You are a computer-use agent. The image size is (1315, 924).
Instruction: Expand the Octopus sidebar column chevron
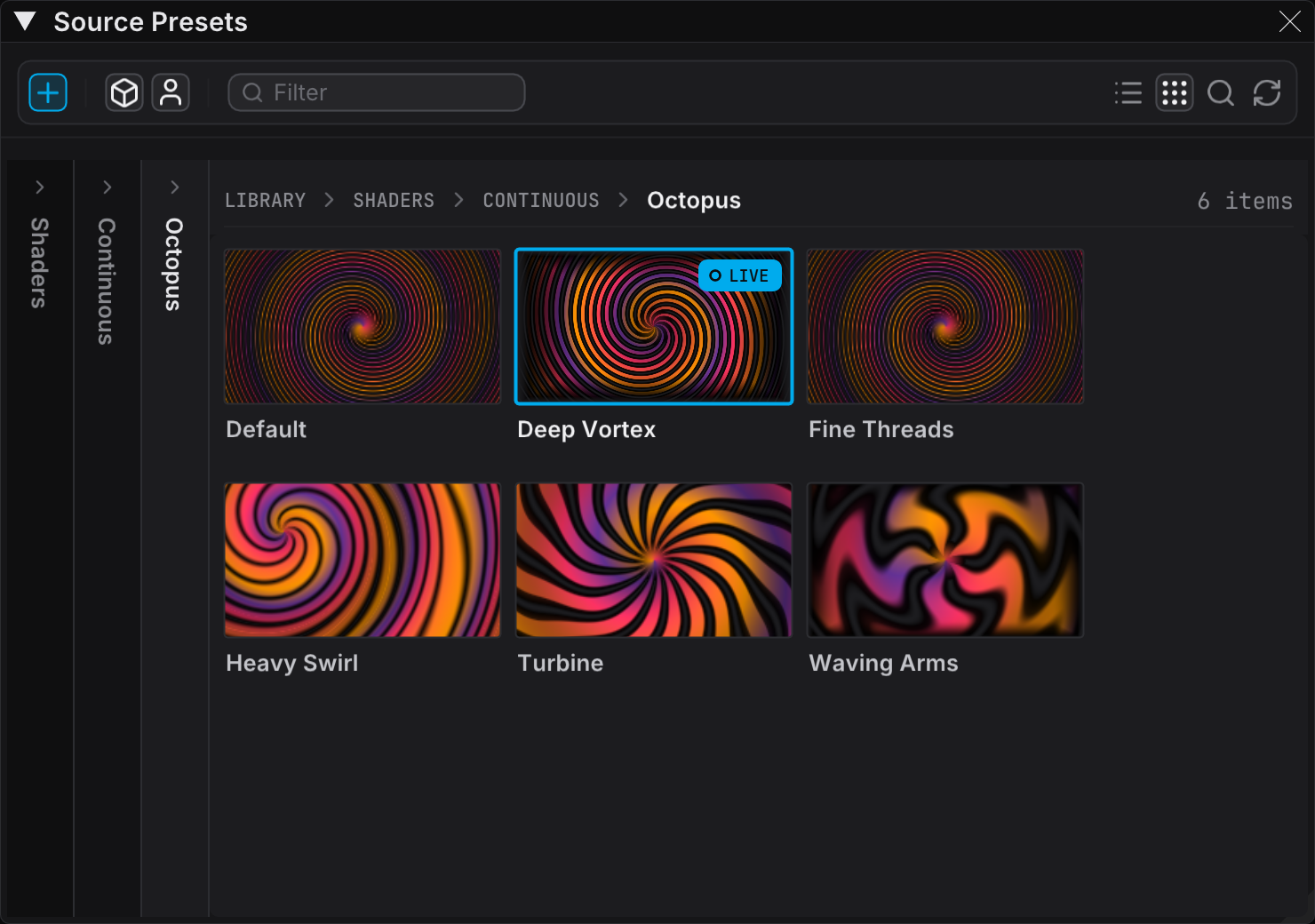[x=175, y=187]
